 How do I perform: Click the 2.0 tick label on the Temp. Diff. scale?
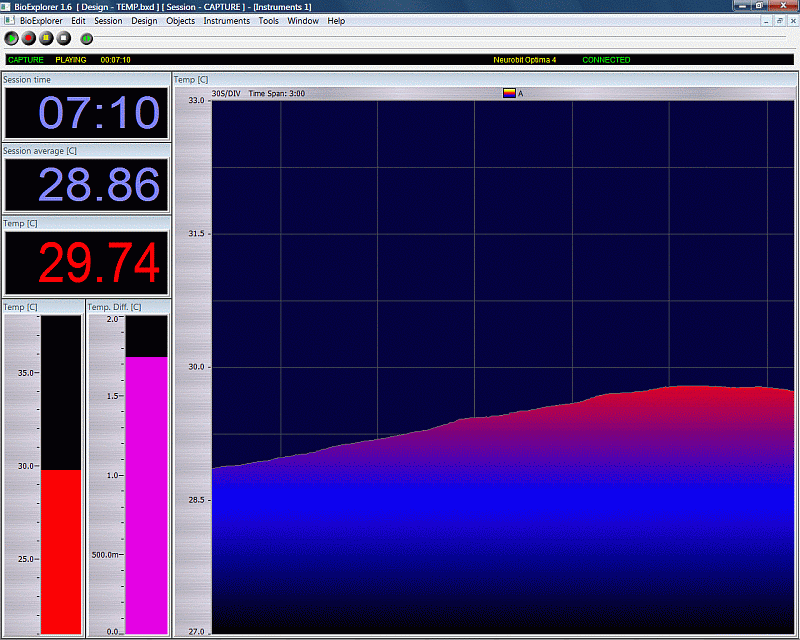tap(112, 319)
